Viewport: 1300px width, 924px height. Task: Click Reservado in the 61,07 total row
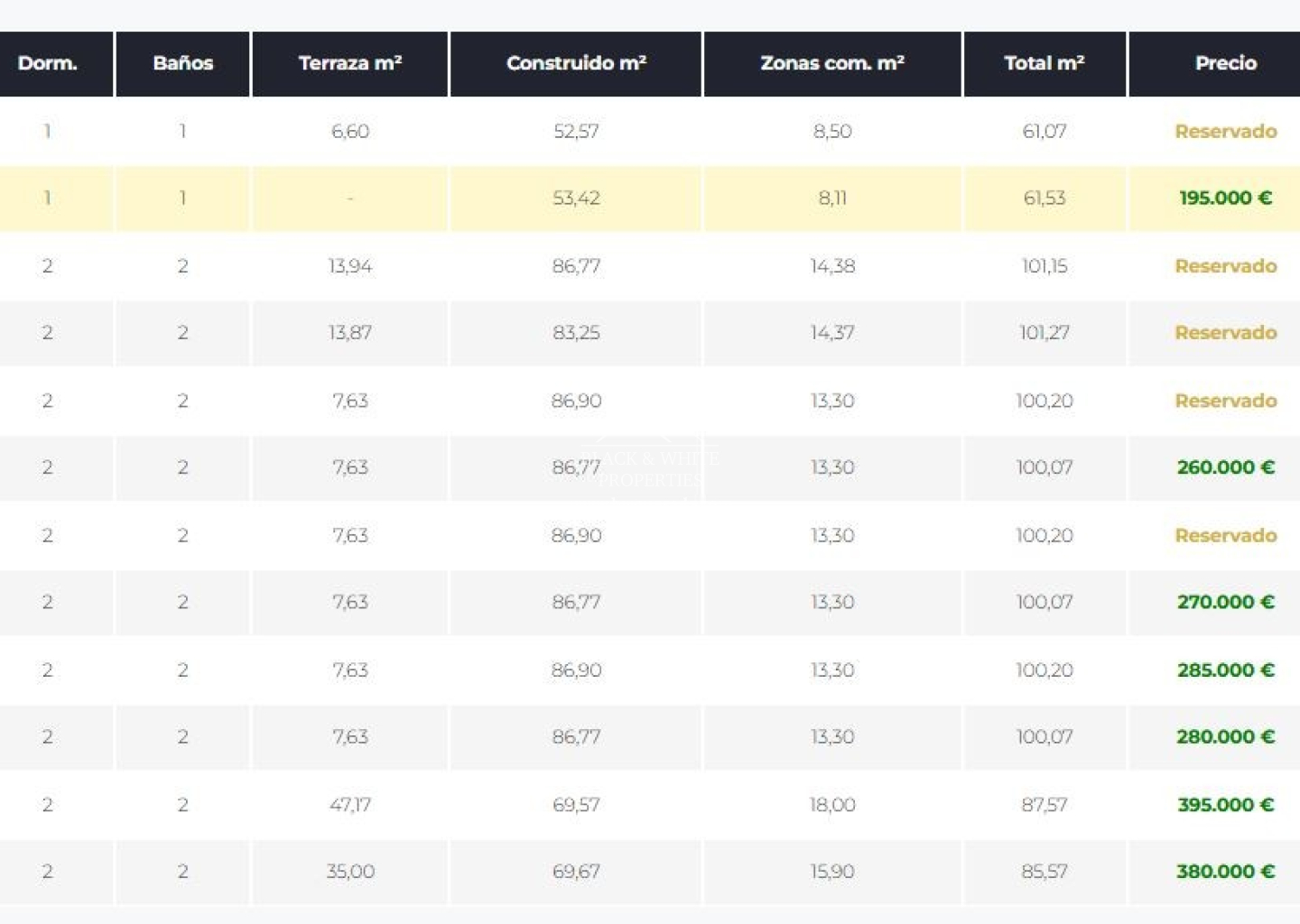[x=1225, y=131]
